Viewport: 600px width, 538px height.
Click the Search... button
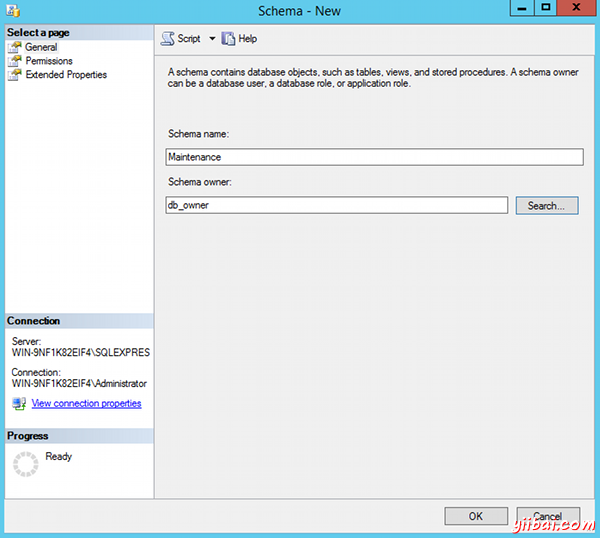[x=547, y=205]
